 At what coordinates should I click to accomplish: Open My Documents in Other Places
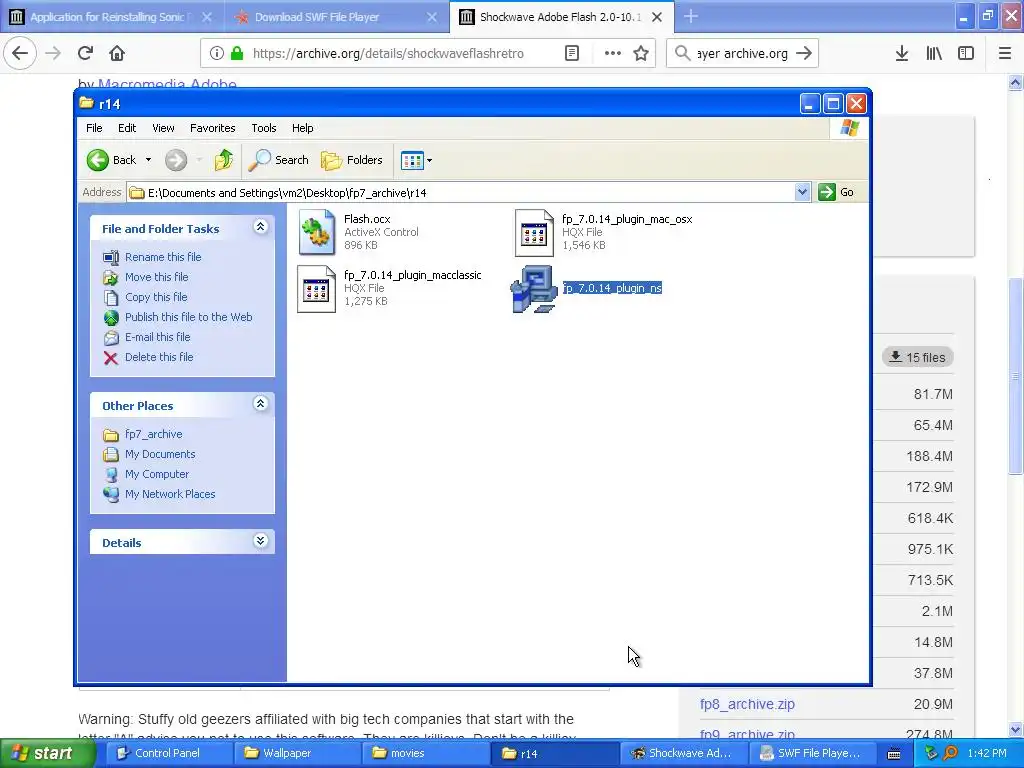[160, 454]
